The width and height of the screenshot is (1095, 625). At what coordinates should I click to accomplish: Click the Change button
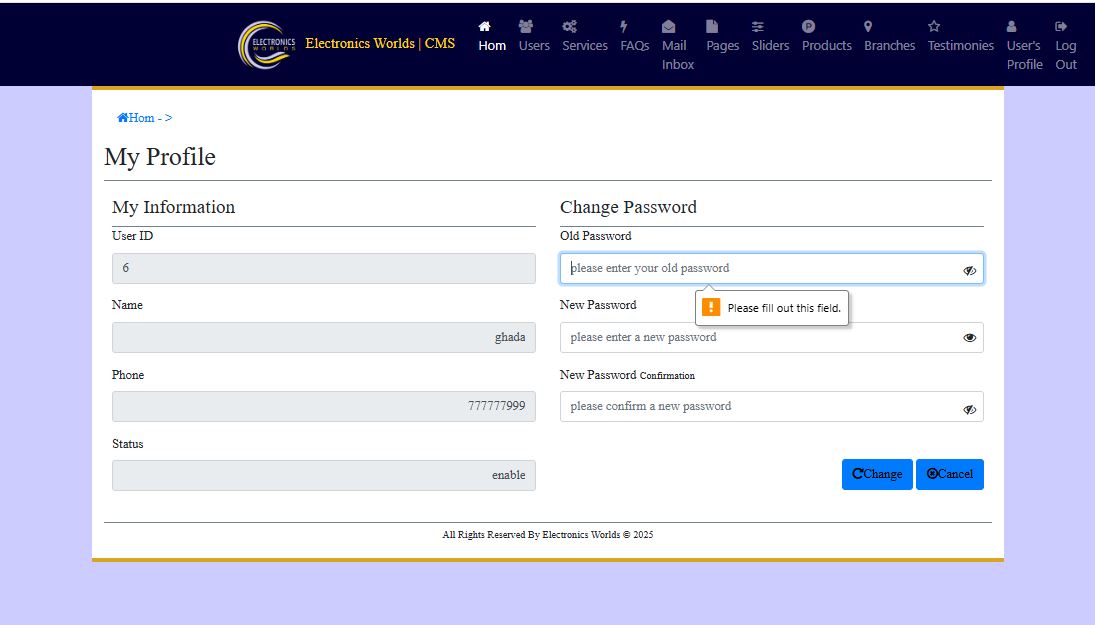point(877,474)
